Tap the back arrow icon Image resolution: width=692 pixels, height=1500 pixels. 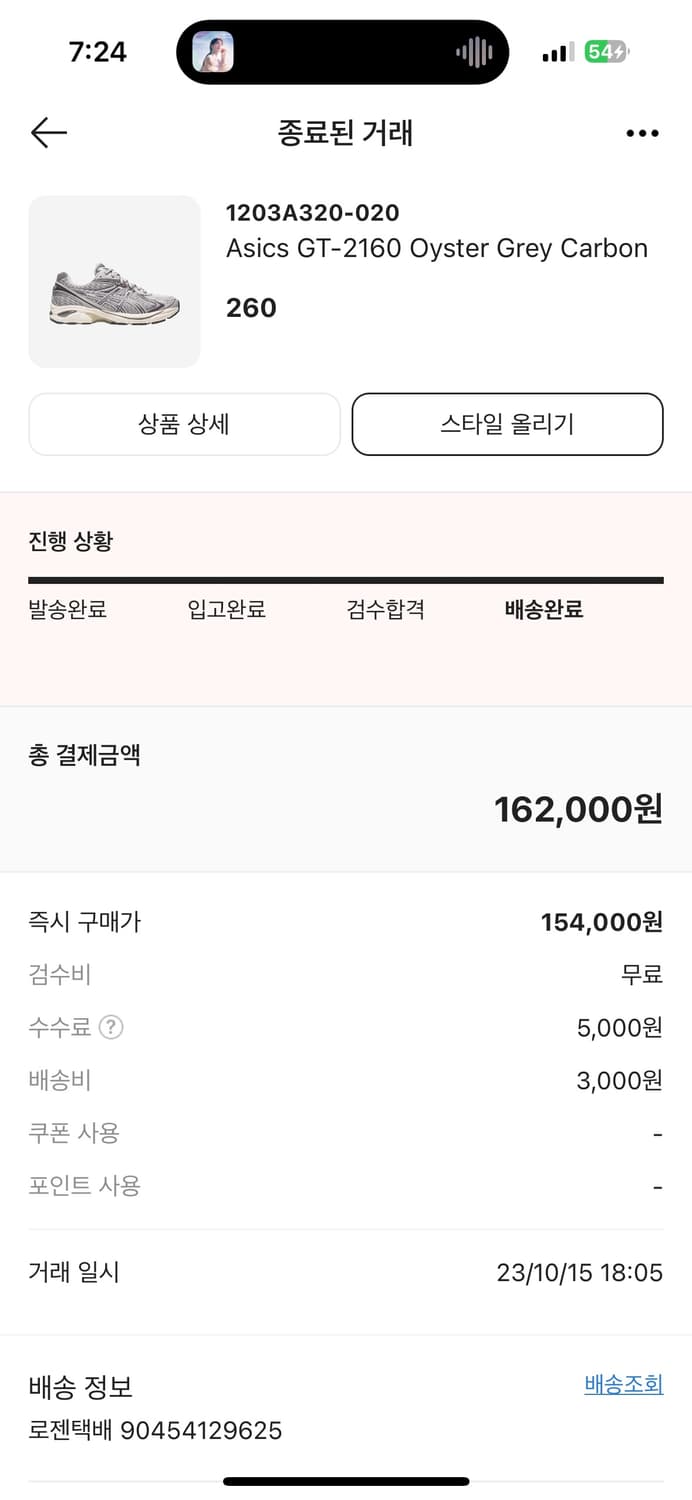[48, 133]
